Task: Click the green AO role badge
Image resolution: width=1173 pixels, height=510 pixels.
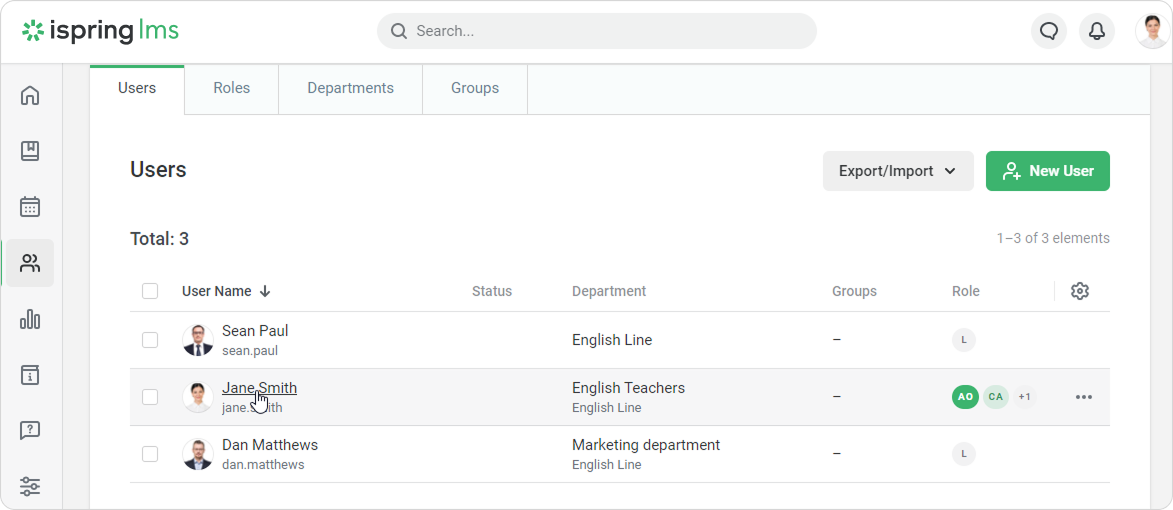Action: click(x=965, y=397)
